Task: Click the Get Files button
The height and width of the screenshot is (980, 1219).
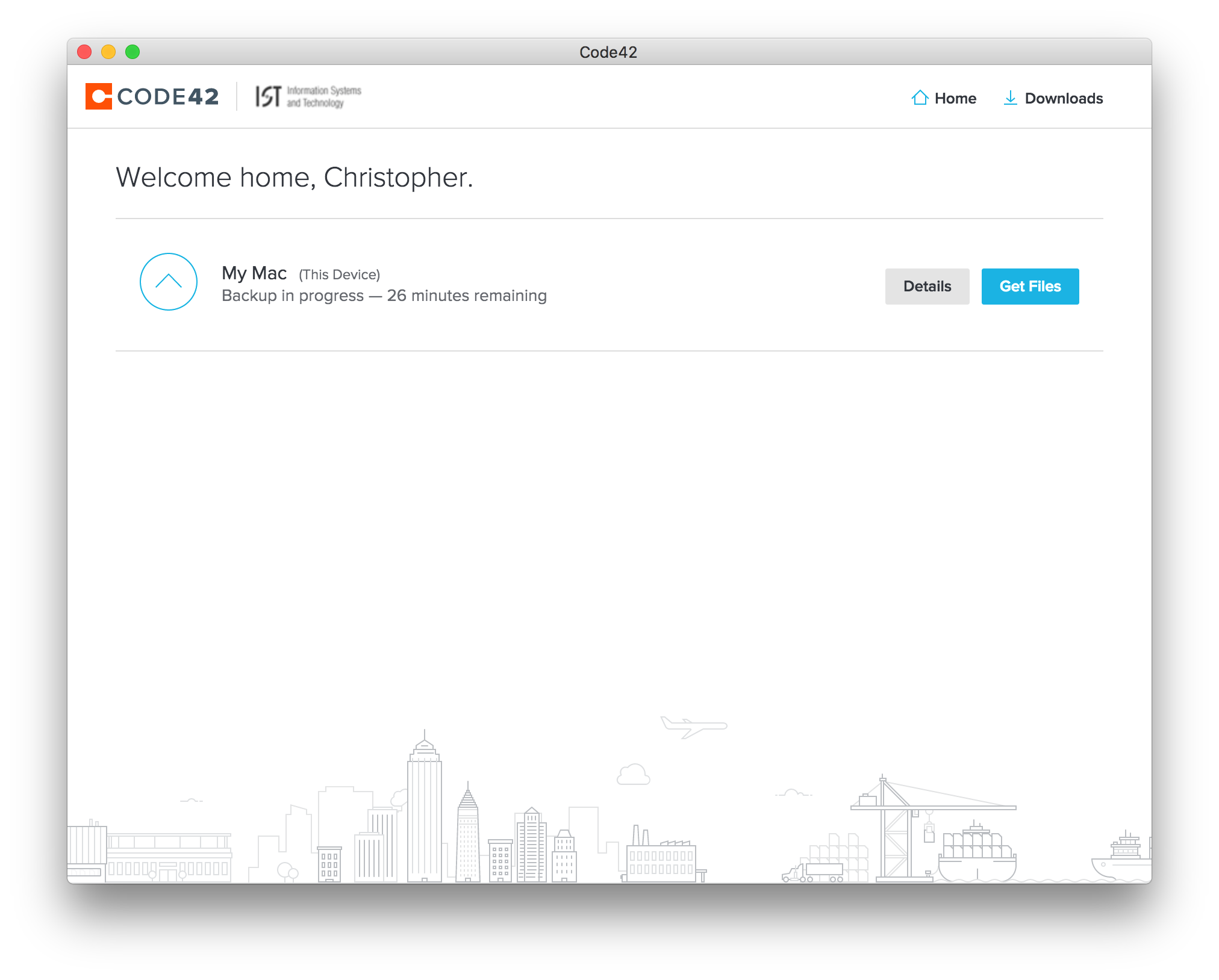Action: click(x=1030, y=287)
